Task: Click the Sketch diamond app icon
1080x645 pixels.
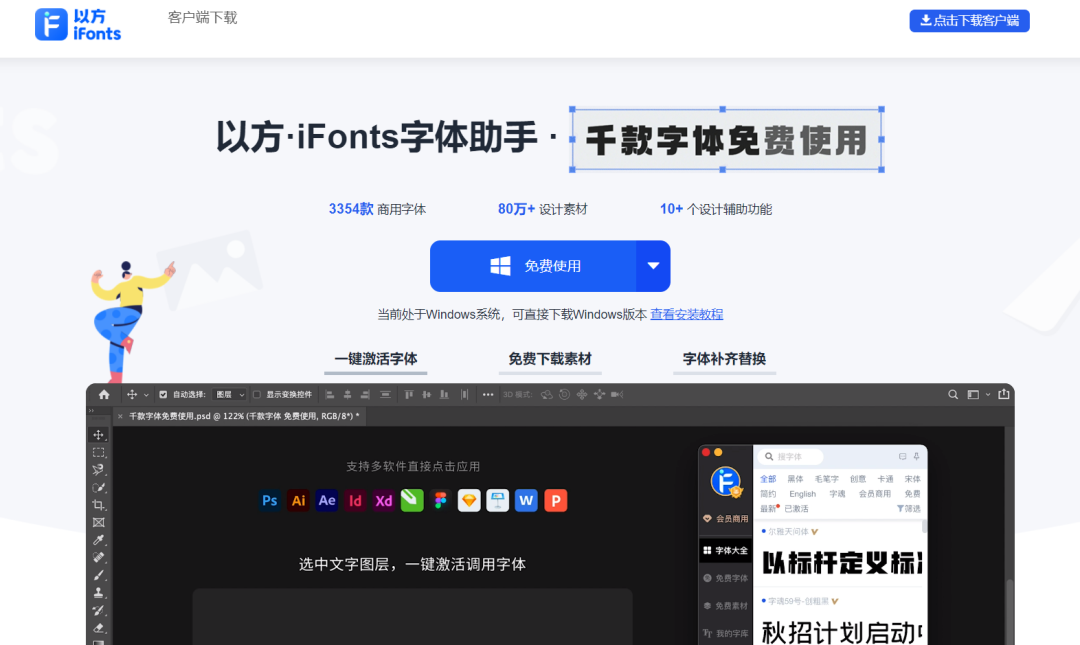Action: point(469,500)
